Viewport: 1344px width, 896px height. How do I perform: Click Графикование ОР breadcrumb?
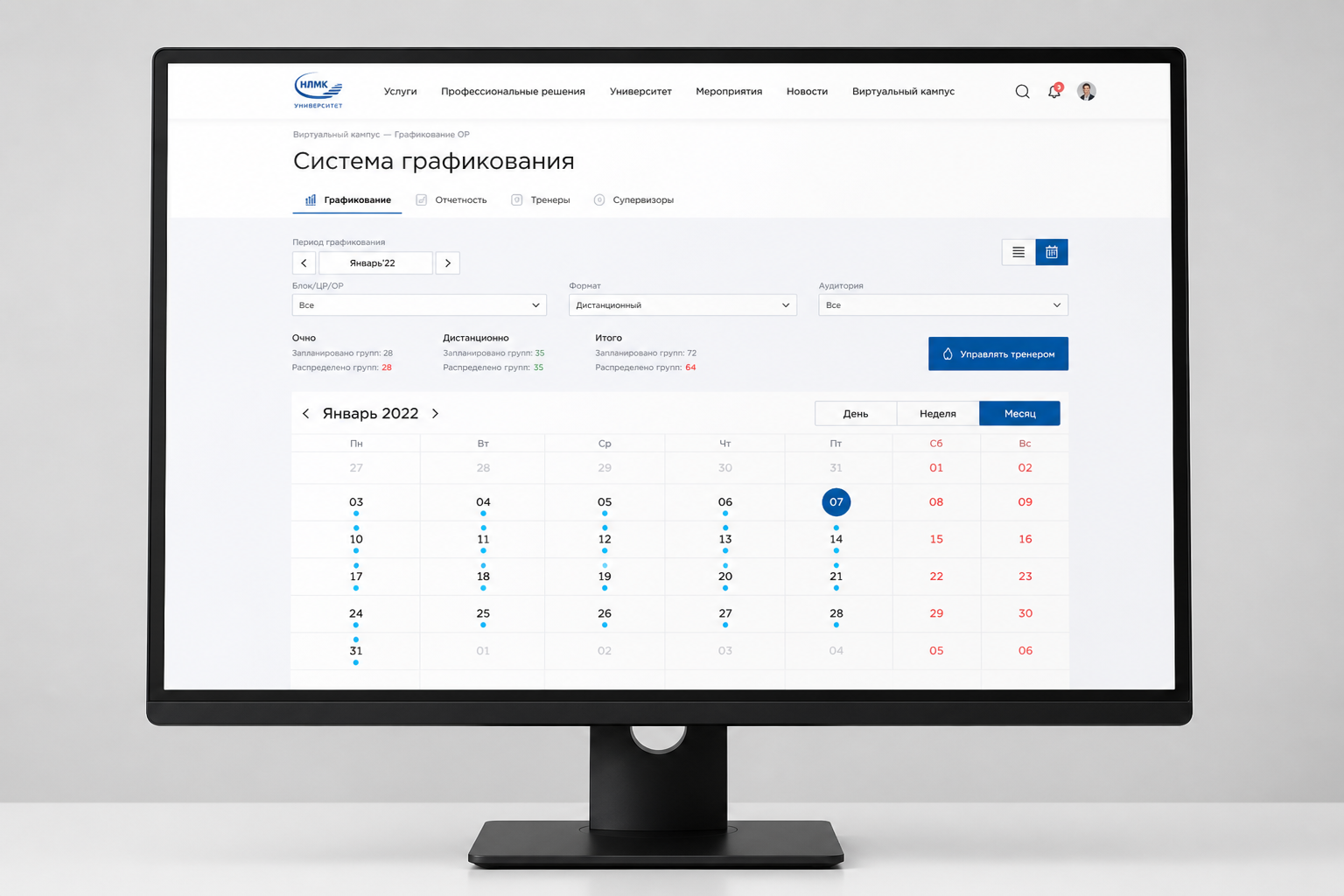(x=431, y=135)
